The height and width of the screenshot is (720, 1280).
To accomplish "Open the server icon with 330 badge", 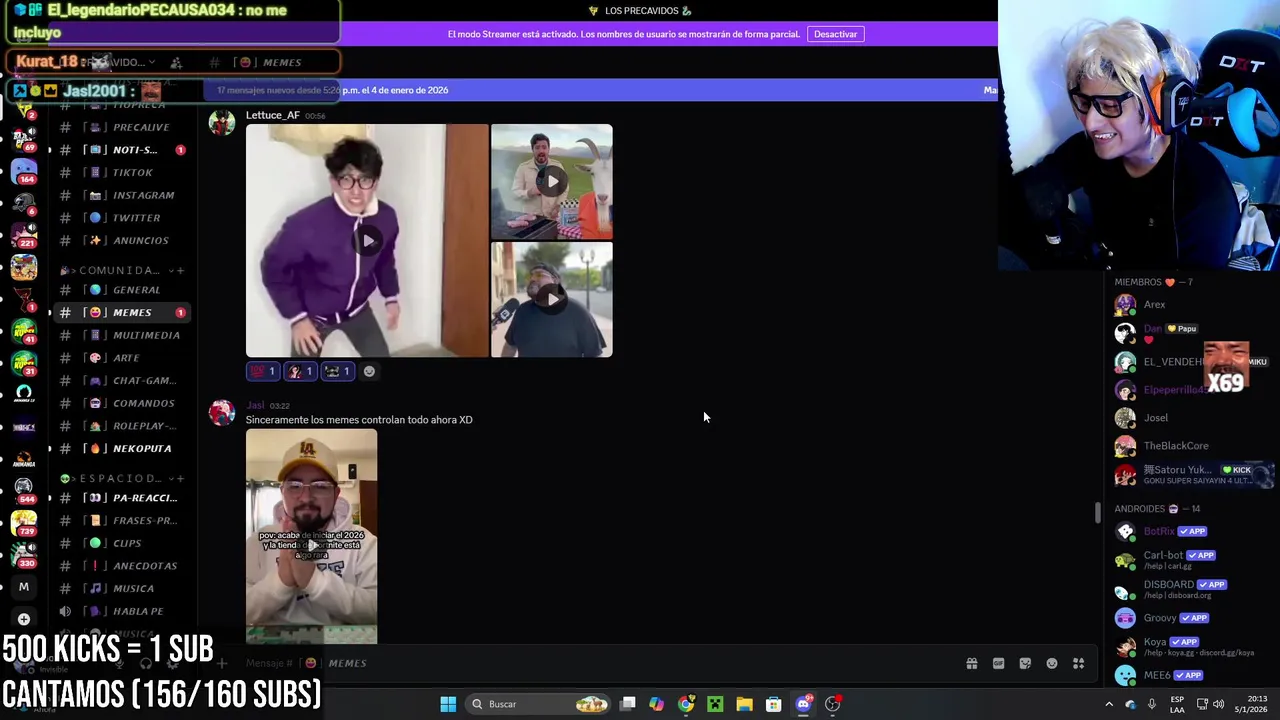I will (x=24, y=555).
